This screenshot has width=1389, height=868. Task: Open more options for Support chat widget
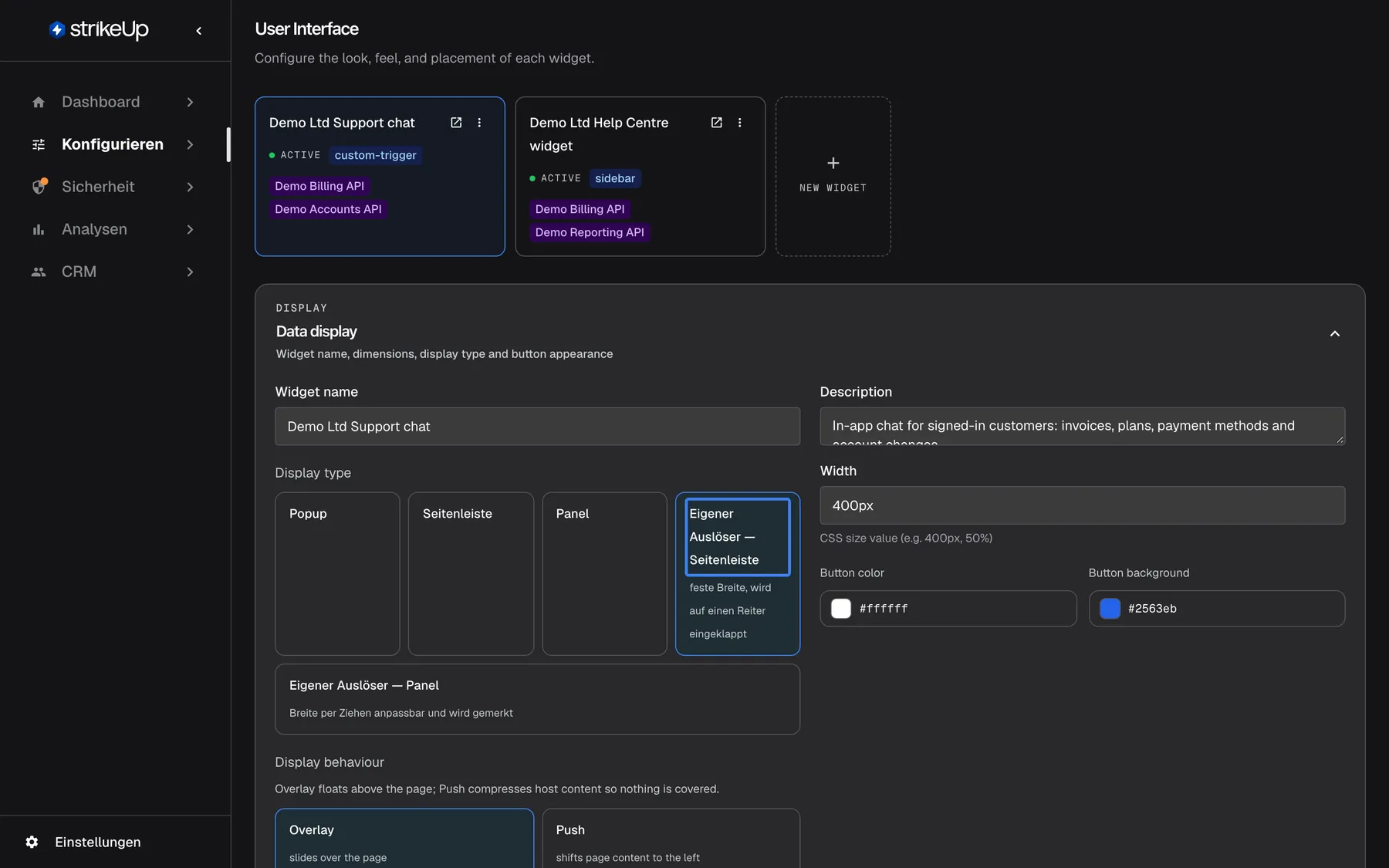479,123
